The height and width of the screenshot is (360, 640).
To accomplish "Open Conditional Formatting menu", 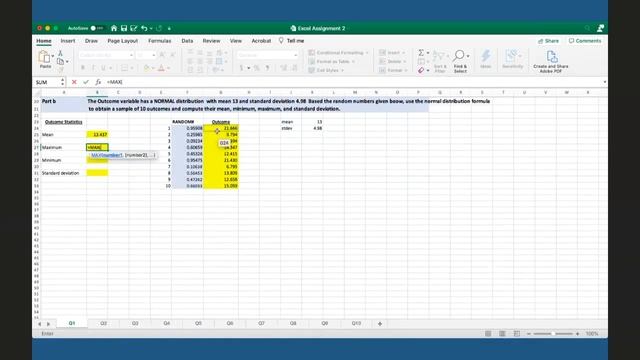I will coord(338,53).
